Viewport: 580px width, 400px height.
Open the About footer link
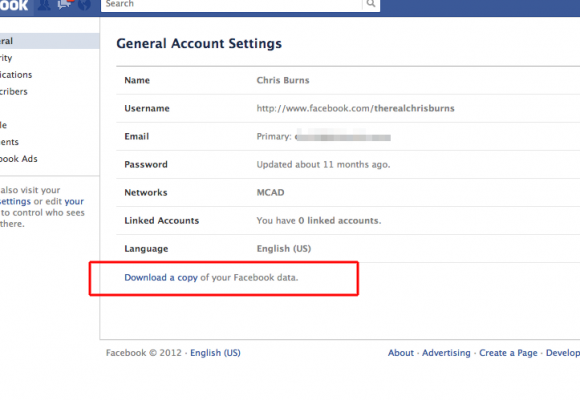point(401,353)
